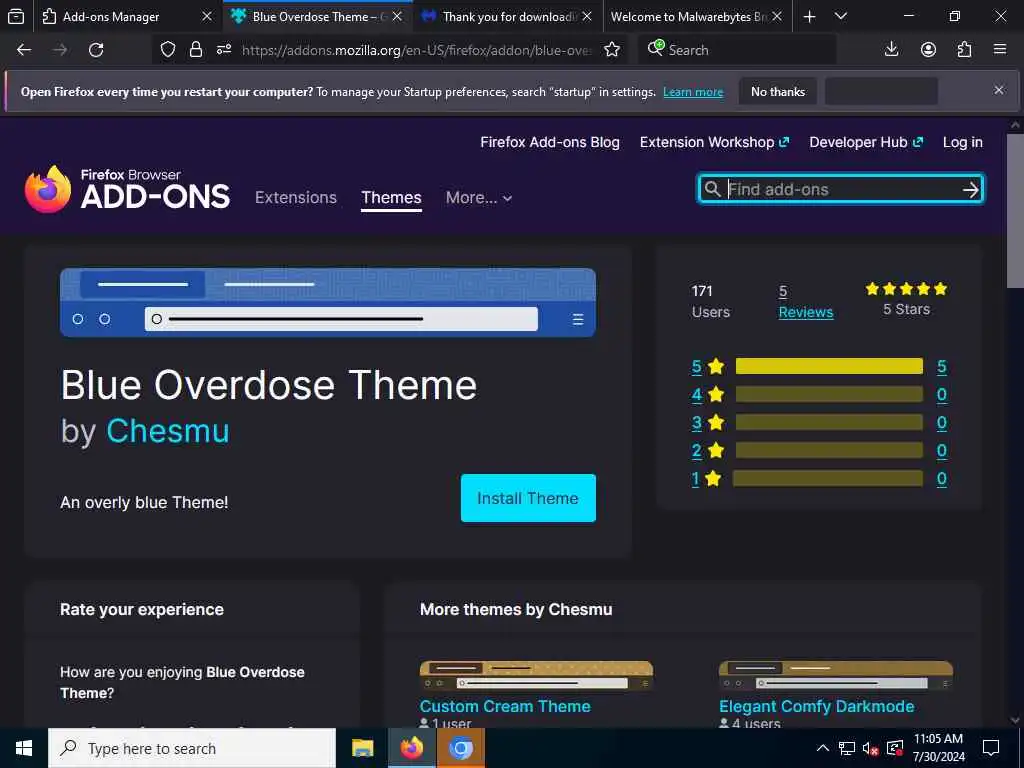This screenshot has width=1024, height=768.
Task: Close the Blue Overdose Theme tab
Action: (397, 16)
